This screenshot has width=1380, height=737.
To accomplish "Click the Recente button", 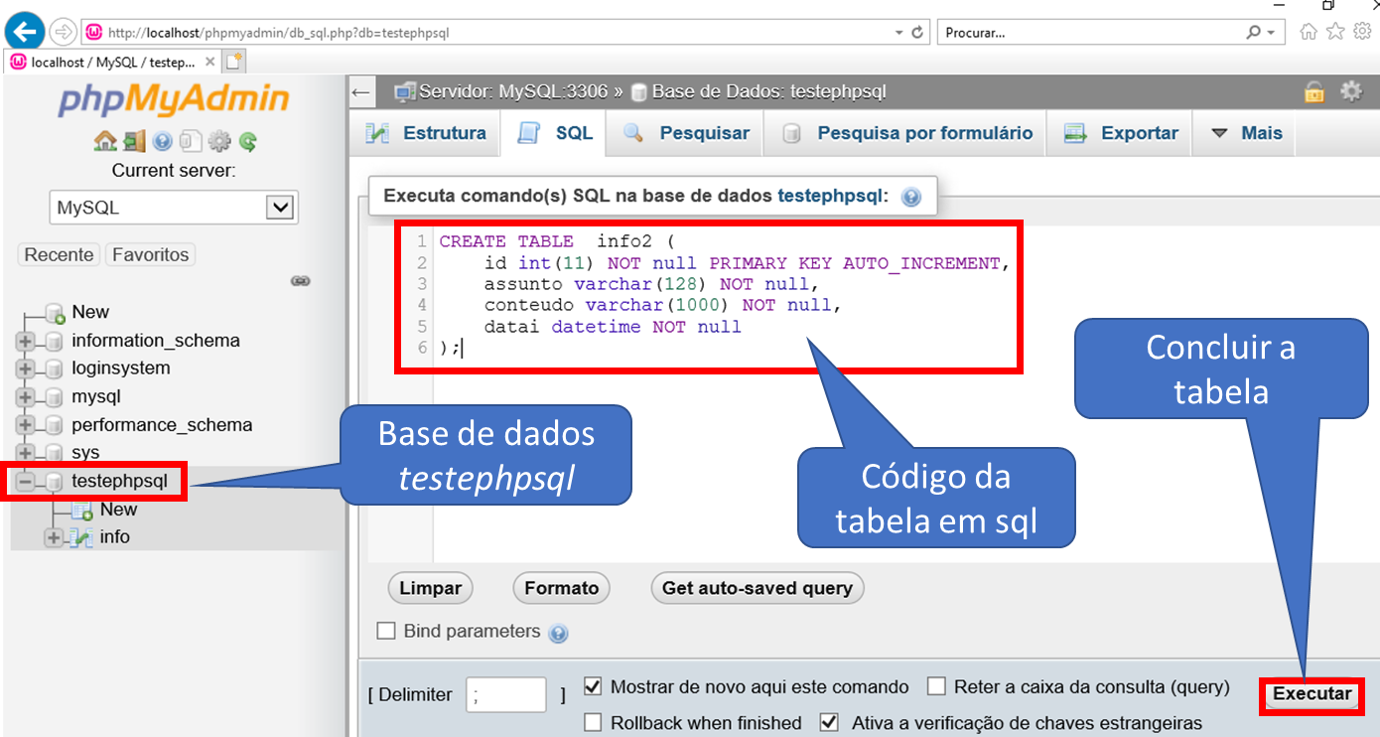I will point(59,255).
